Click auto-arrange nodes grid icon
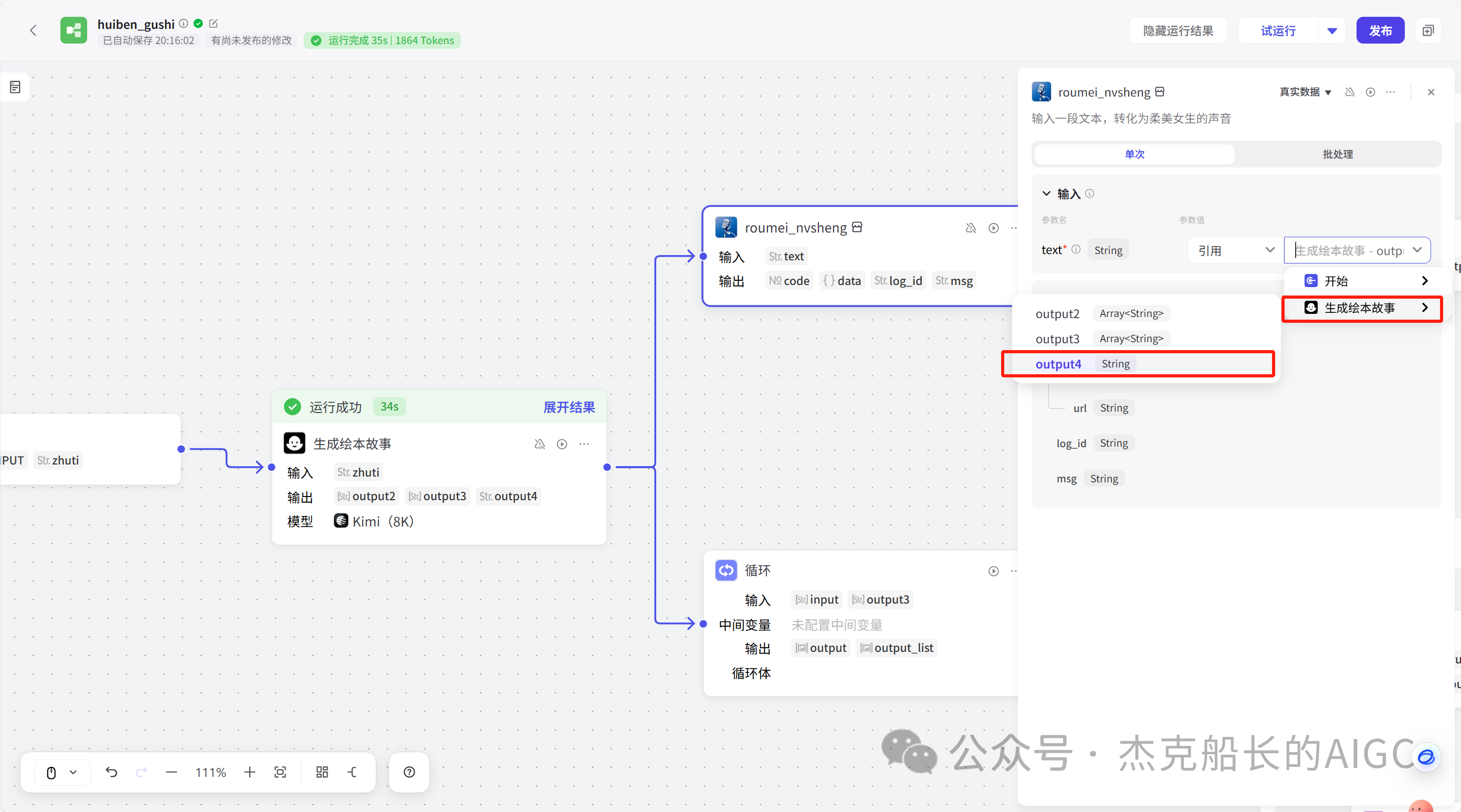Image resolution: width=1461 pixels, height=812 pixels. point(322,772)
